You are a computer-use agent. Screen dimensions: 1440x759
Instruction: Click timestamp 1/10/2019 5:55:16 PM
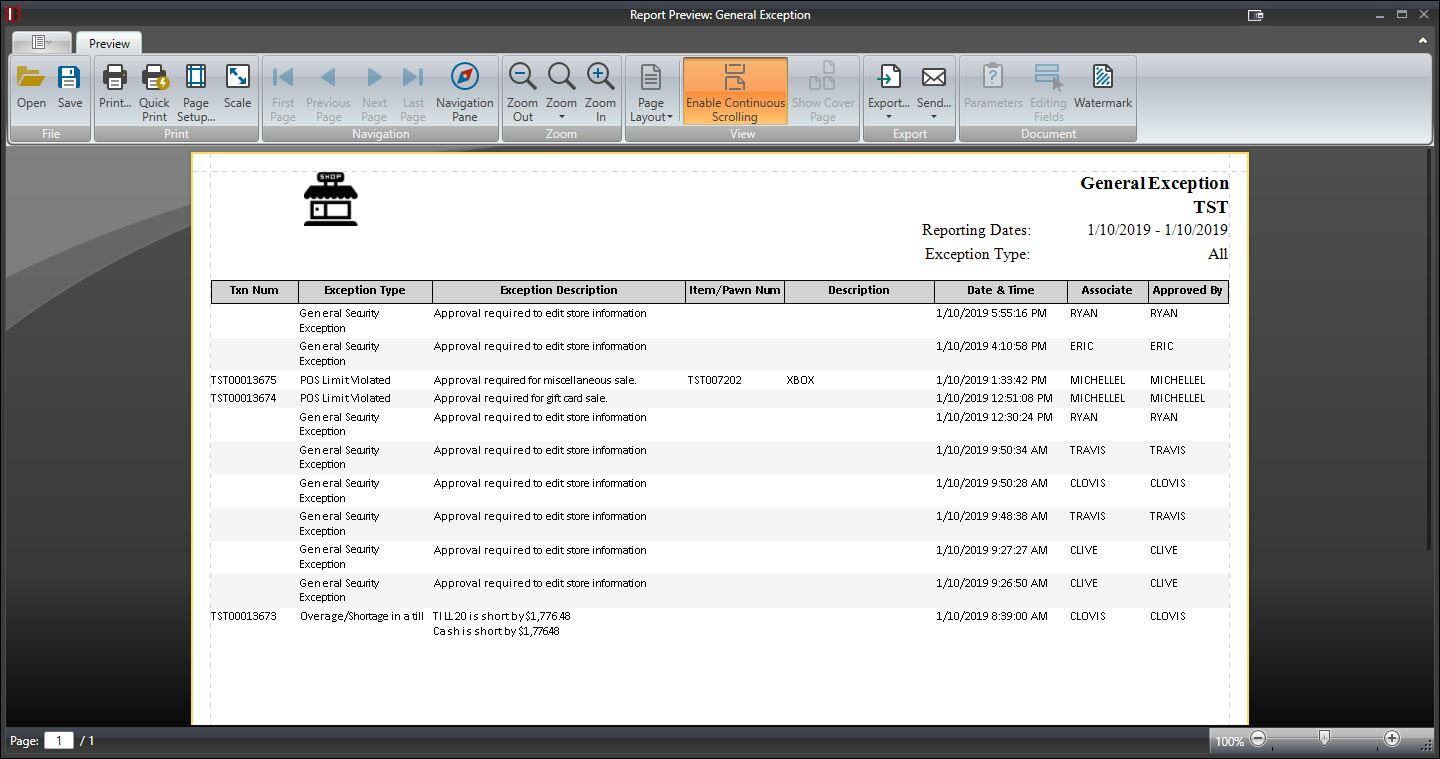(x=991, y=313)
